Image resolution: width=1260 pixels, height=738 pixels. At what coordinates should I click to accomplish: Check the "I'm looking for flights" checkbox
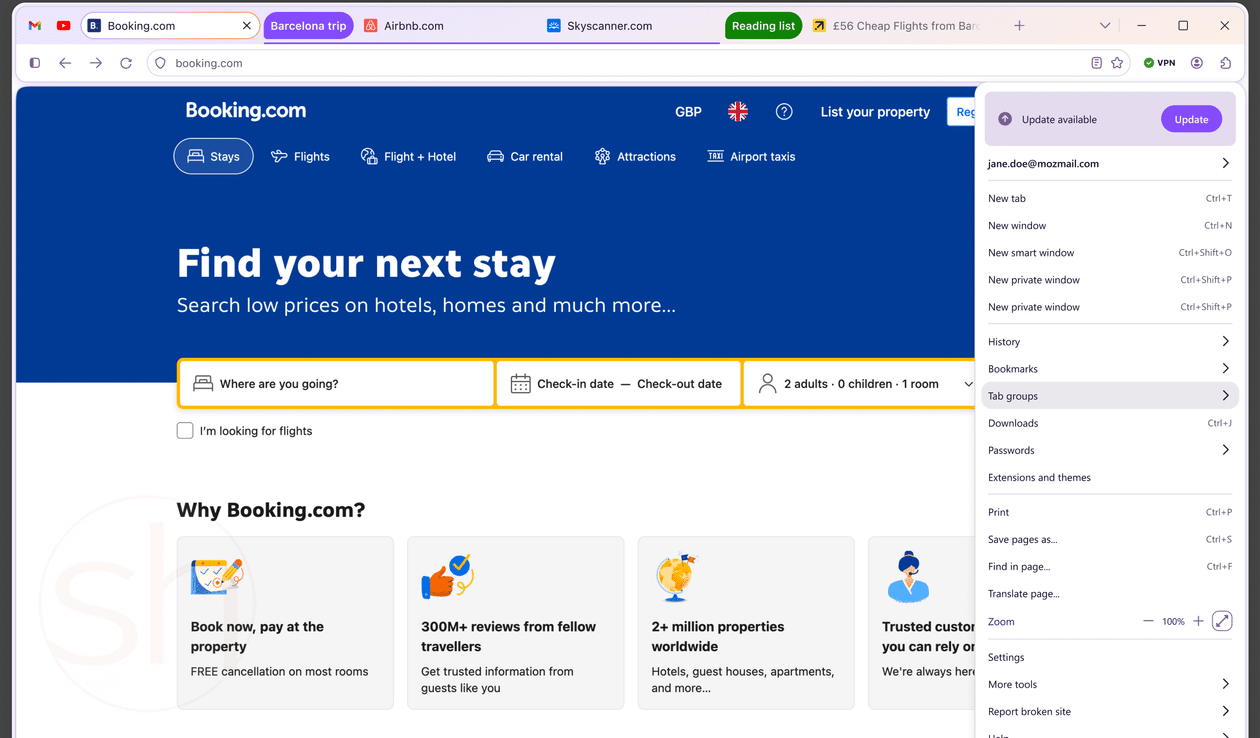[185, 430]
